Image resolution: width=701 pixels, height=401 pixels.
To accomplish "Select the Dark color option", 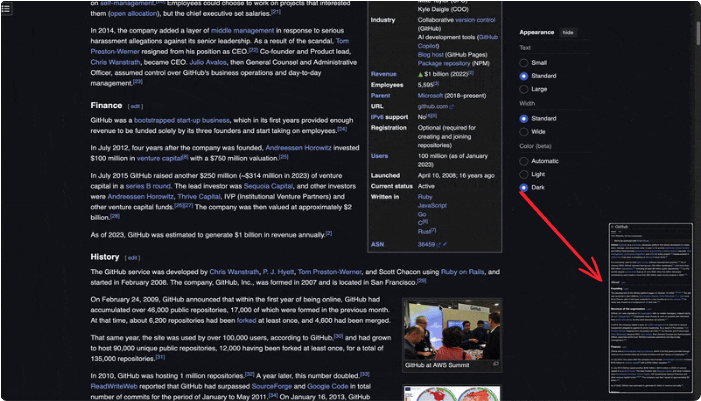I will coord(524,187).
